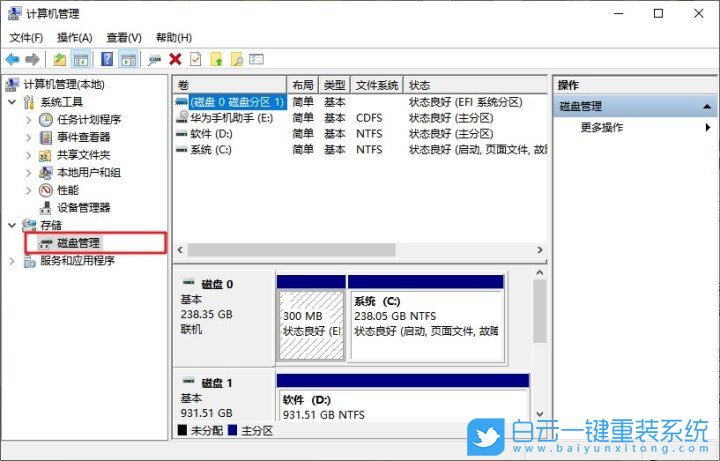Select the 软件 (D:) volume row
This screenshot has width=720, height=461.
pos(360,134)
